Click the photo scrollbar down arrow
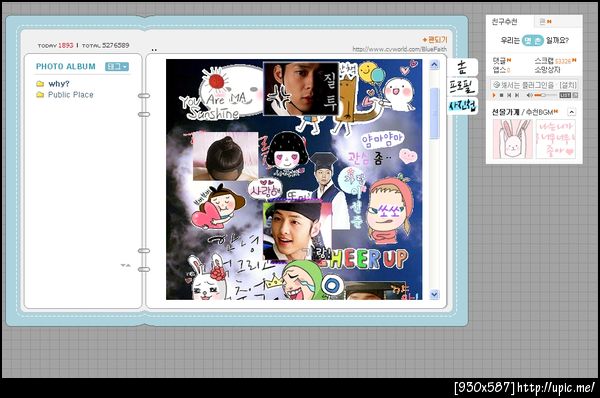The width and height of the screenshot is (600, 398). click(434, 294)
